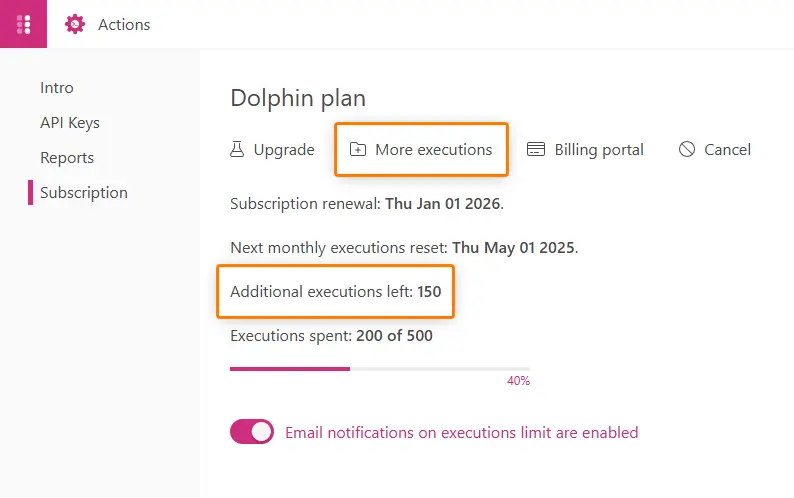The width and height of the screenshot is (794, 498).
Task: Click the Billing portal card icon
Action: 536,149
